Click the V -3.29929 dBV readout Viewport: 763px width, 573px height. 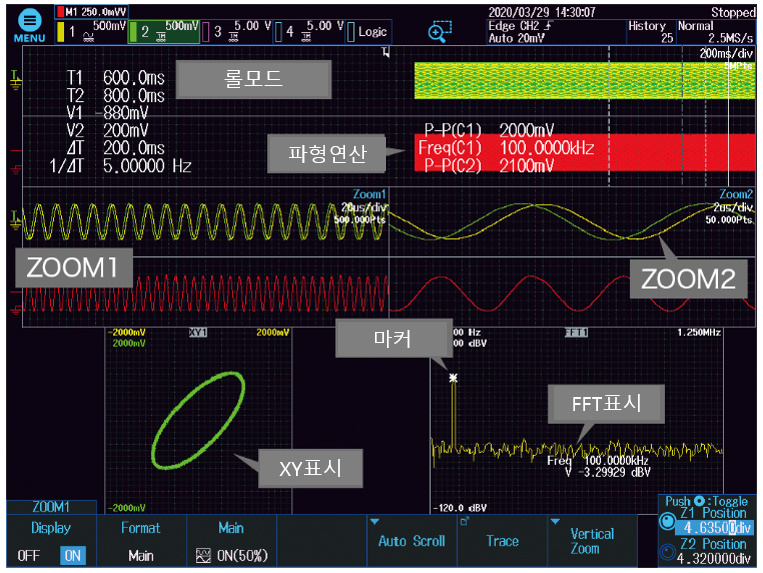(x=607, y=472)
